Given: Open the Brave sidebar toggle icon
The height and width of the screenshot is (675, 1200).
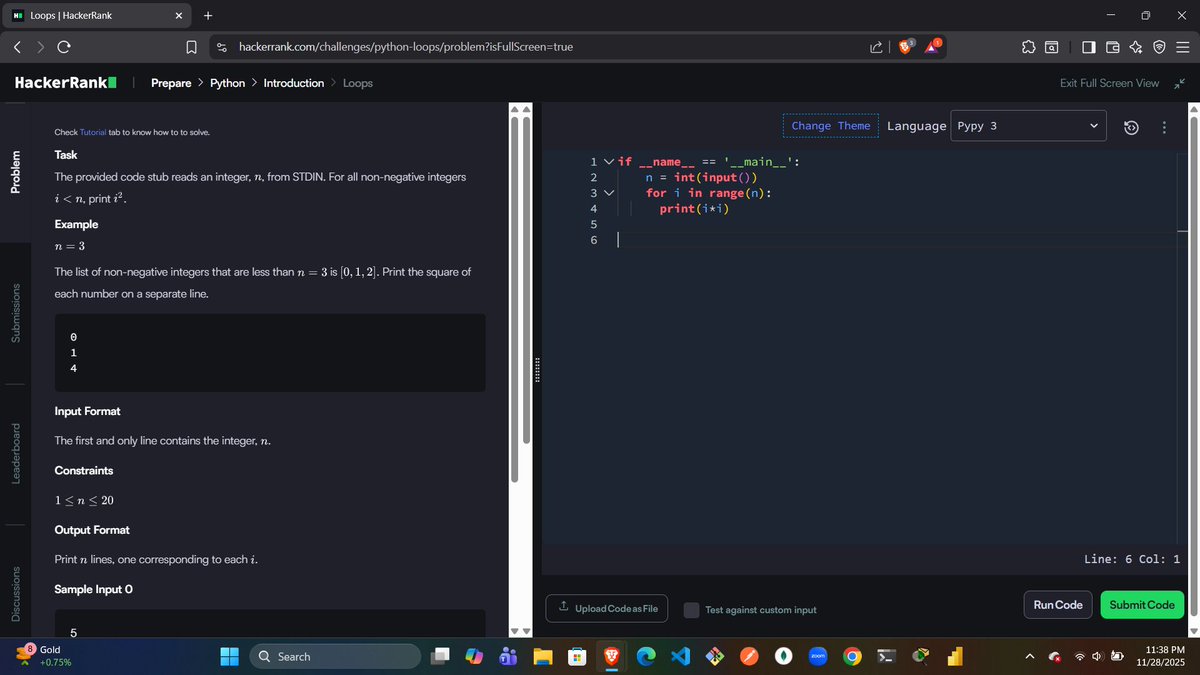Looking at the screenshot, I should (1088, 46).
